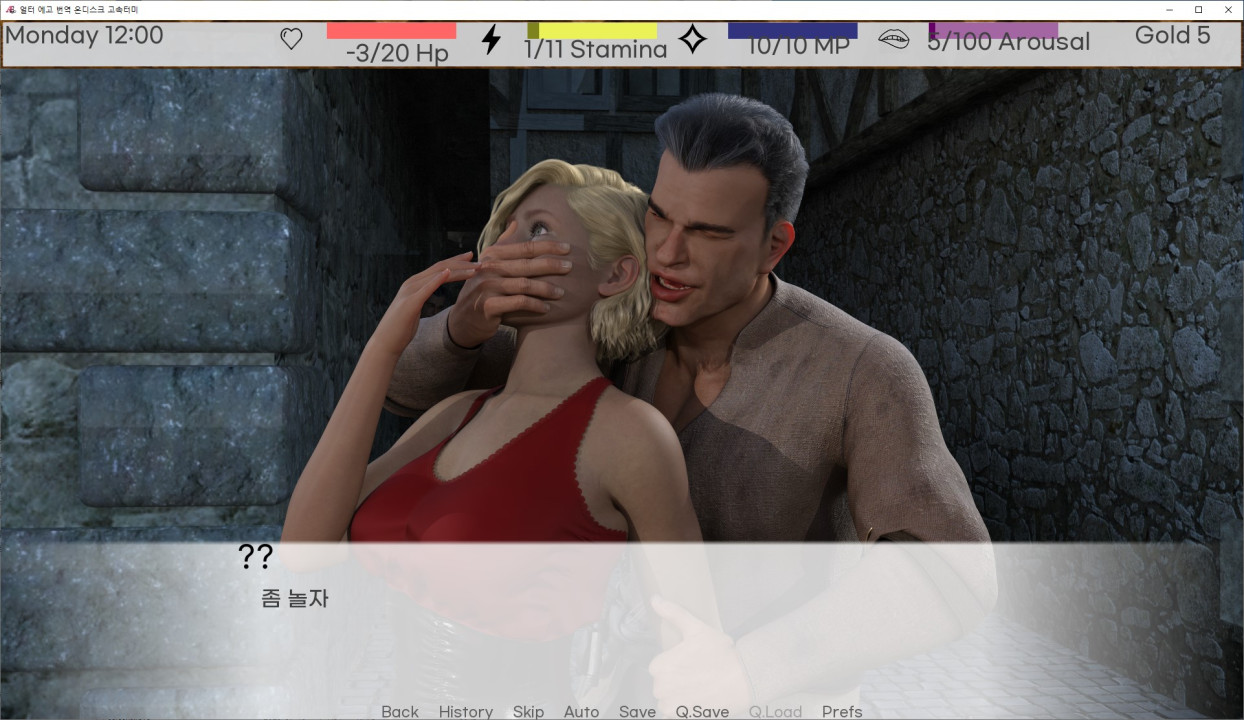Click the four-point star MP icon
The image size is (1244, 720).
pyautogui.click(x=692, y=39)
